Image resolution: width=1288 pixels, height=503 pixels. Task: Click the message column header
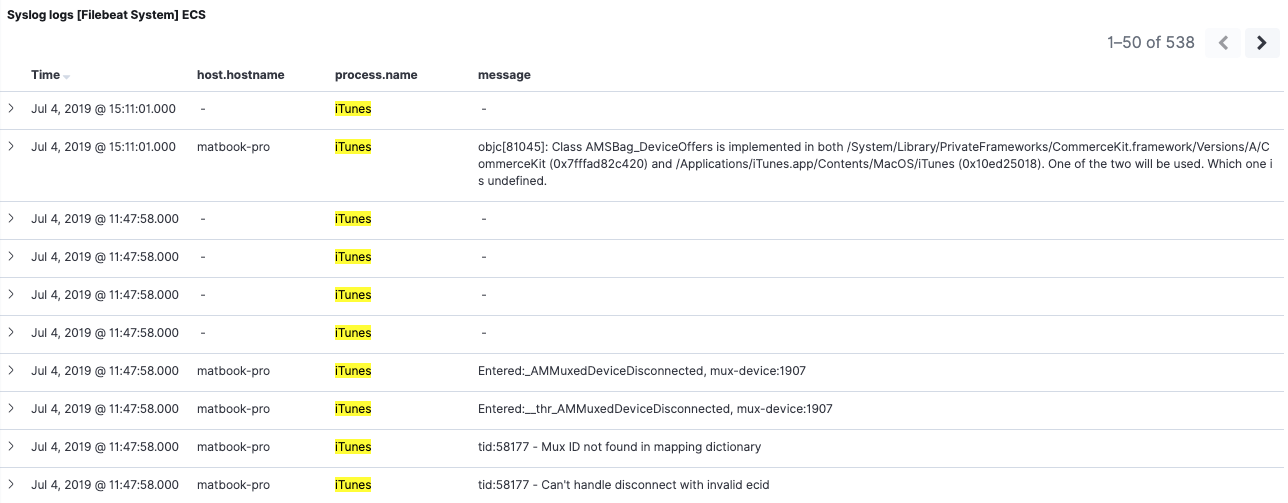[504, 75]
